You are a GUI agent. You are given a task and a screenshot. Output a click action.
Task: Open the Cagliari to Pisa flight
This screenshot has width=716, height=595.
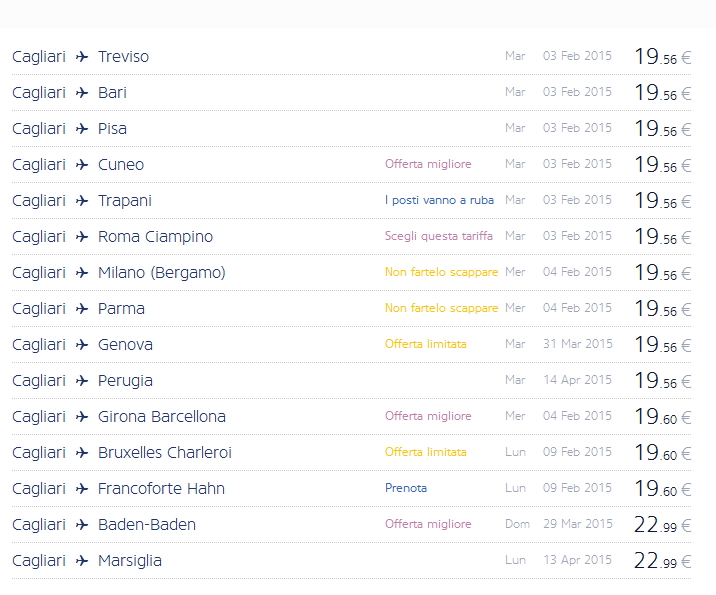[x=112, y=129]
